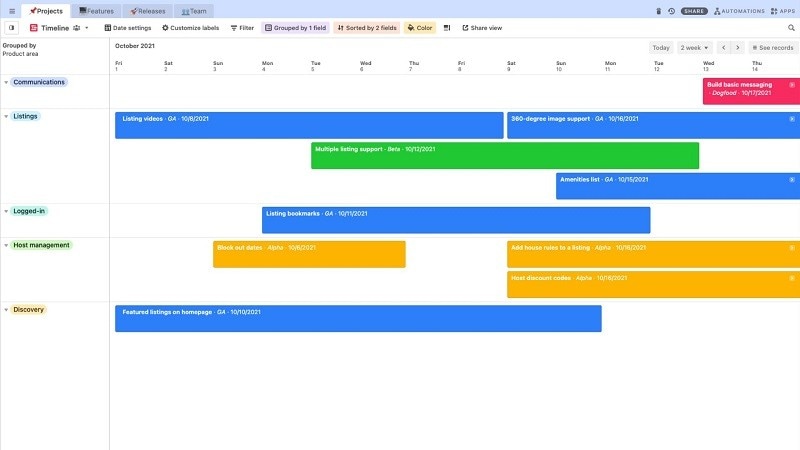Open the Amenities list record bar
Viewport: 800px width, 450px height.
[678, 186]
